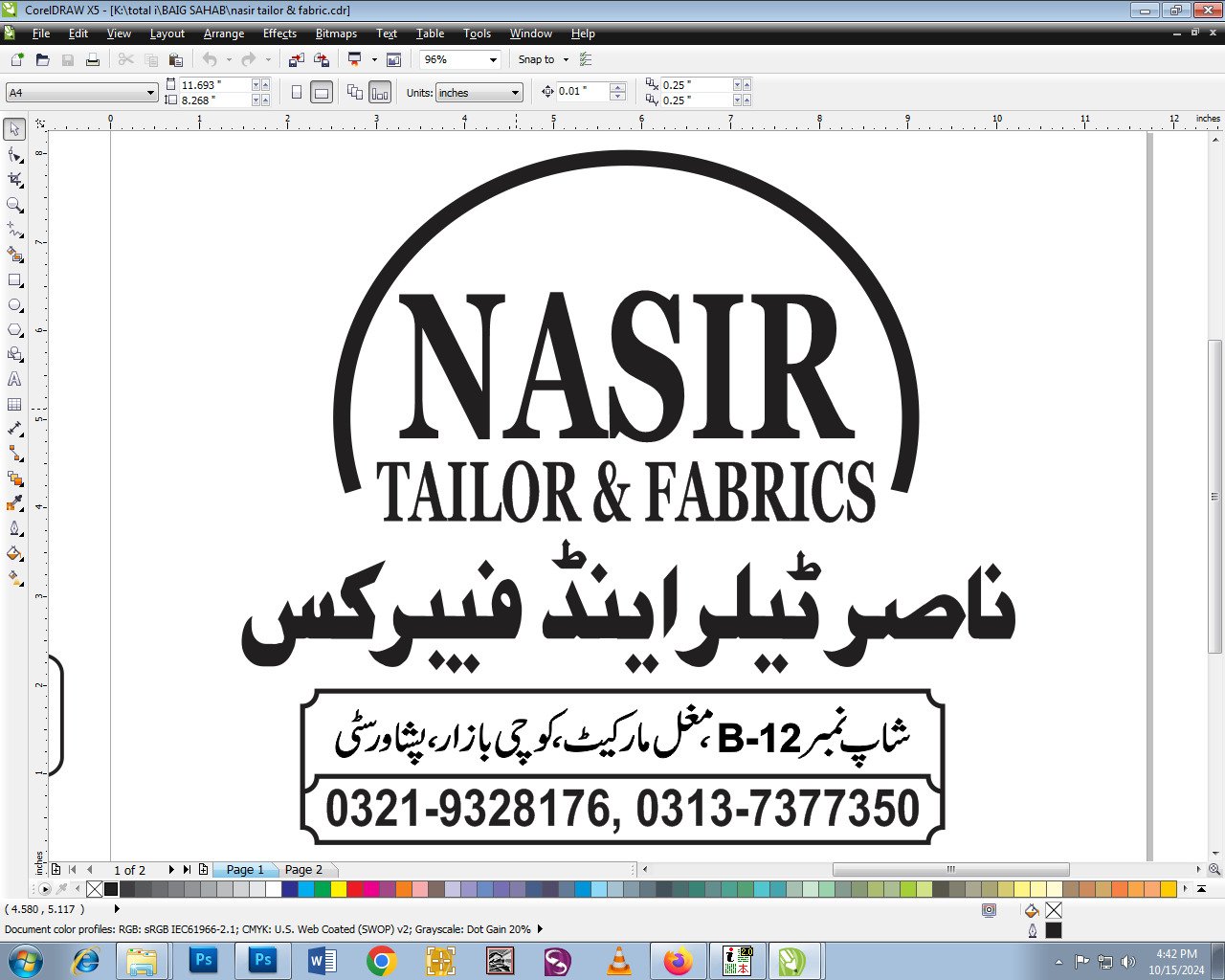Select the Blend interactive tool
The width and height of the screenshot is (1225, 980).
pos(14,479)
